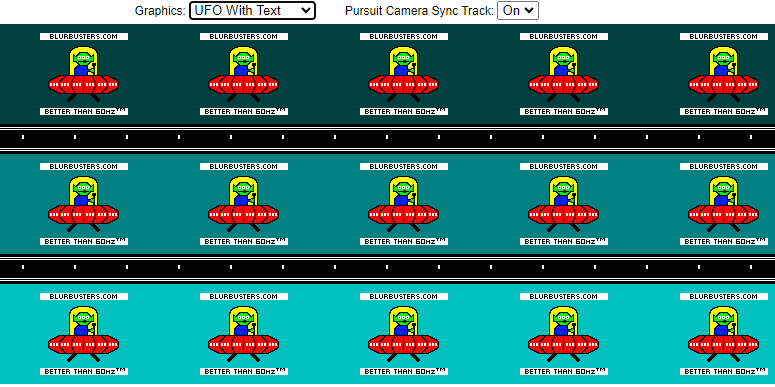This screenshot has height=387, width=775.
Task: Click the fourth UFO in the middle teal row
Action: [x=563, y=204]
